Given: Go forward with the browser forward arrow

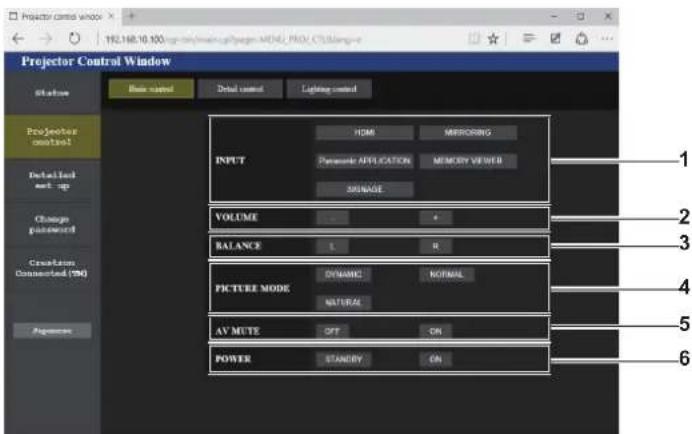Looking at the screenshot, I should 45,39.
